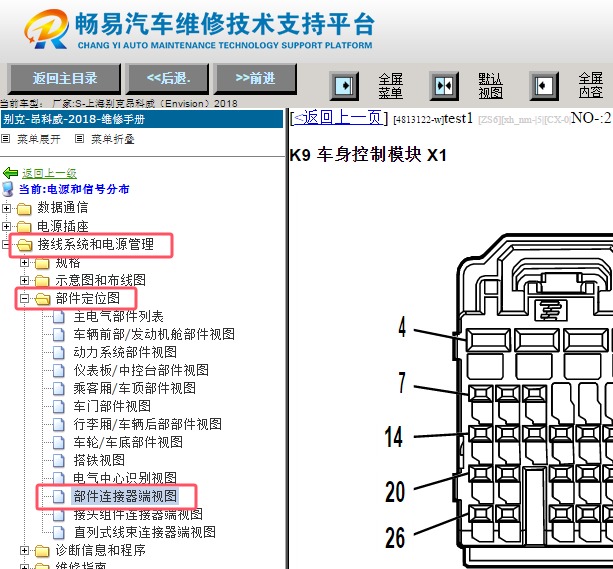Click the green back arrow icon
The height and width of the screenshot is (569, 613).
click(x=10, y=172)
